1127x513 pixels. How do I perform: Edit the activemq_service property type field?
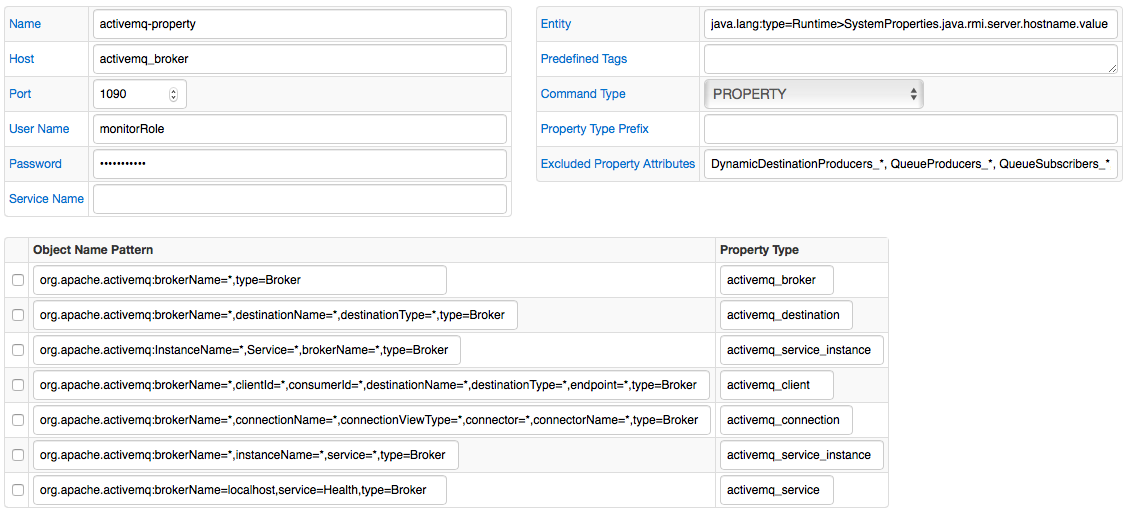tap(776, 490)
